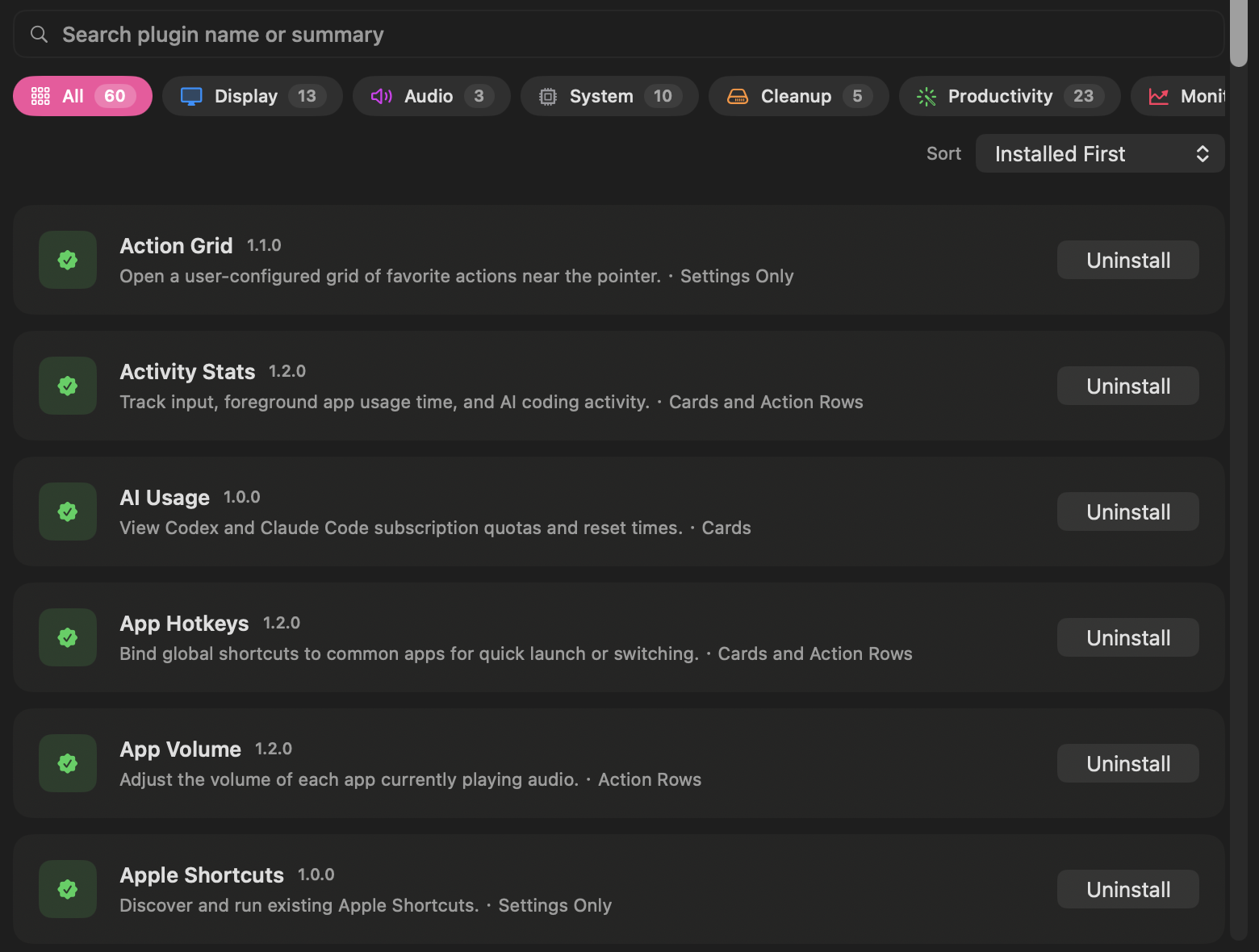
Task: Click the verified badge icon for Activity Stats
Action: point(68,386)
